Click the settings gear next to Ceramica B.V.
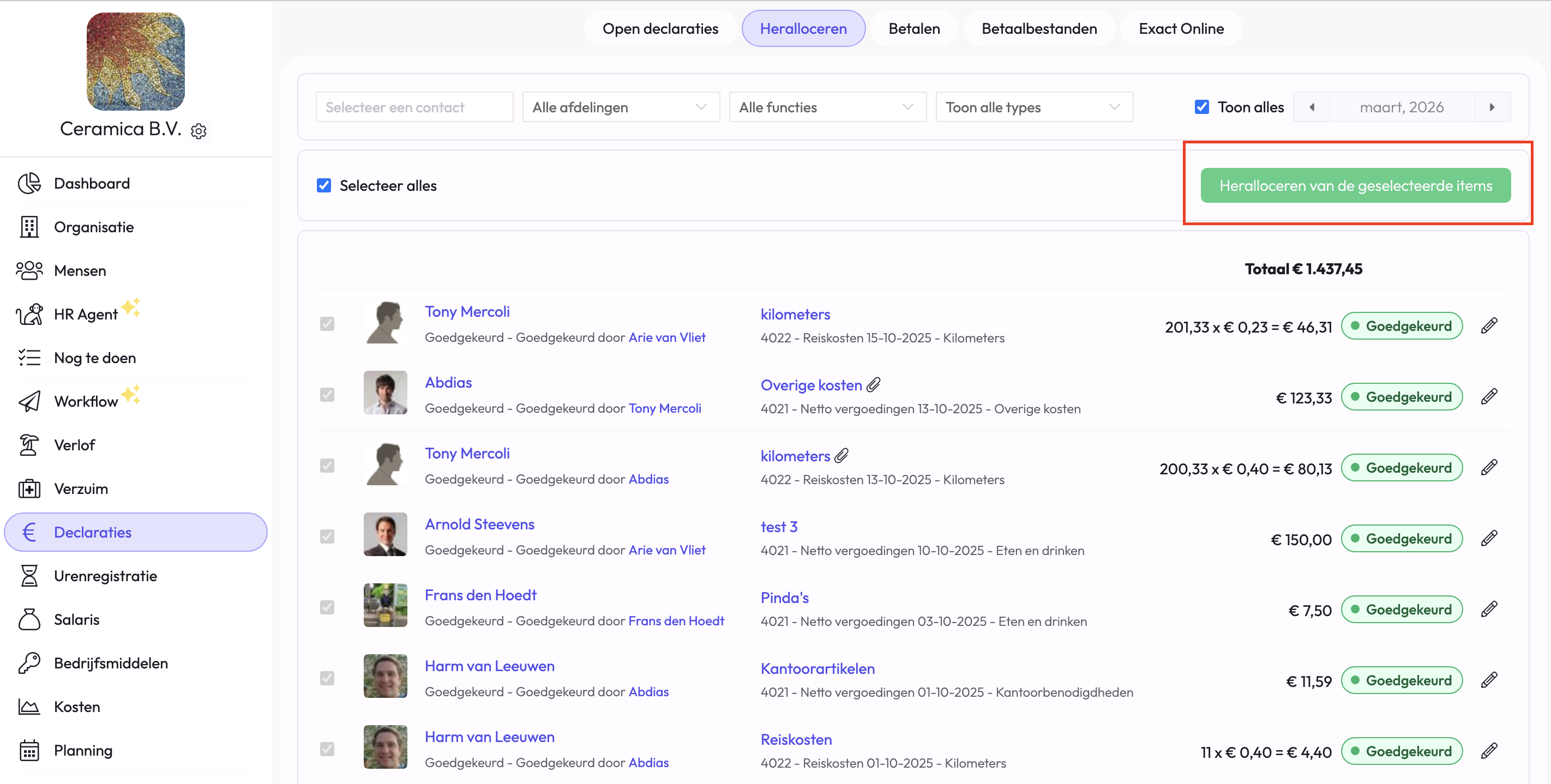The height and width of the screenshot is (784, 1551). pos(199,131)
